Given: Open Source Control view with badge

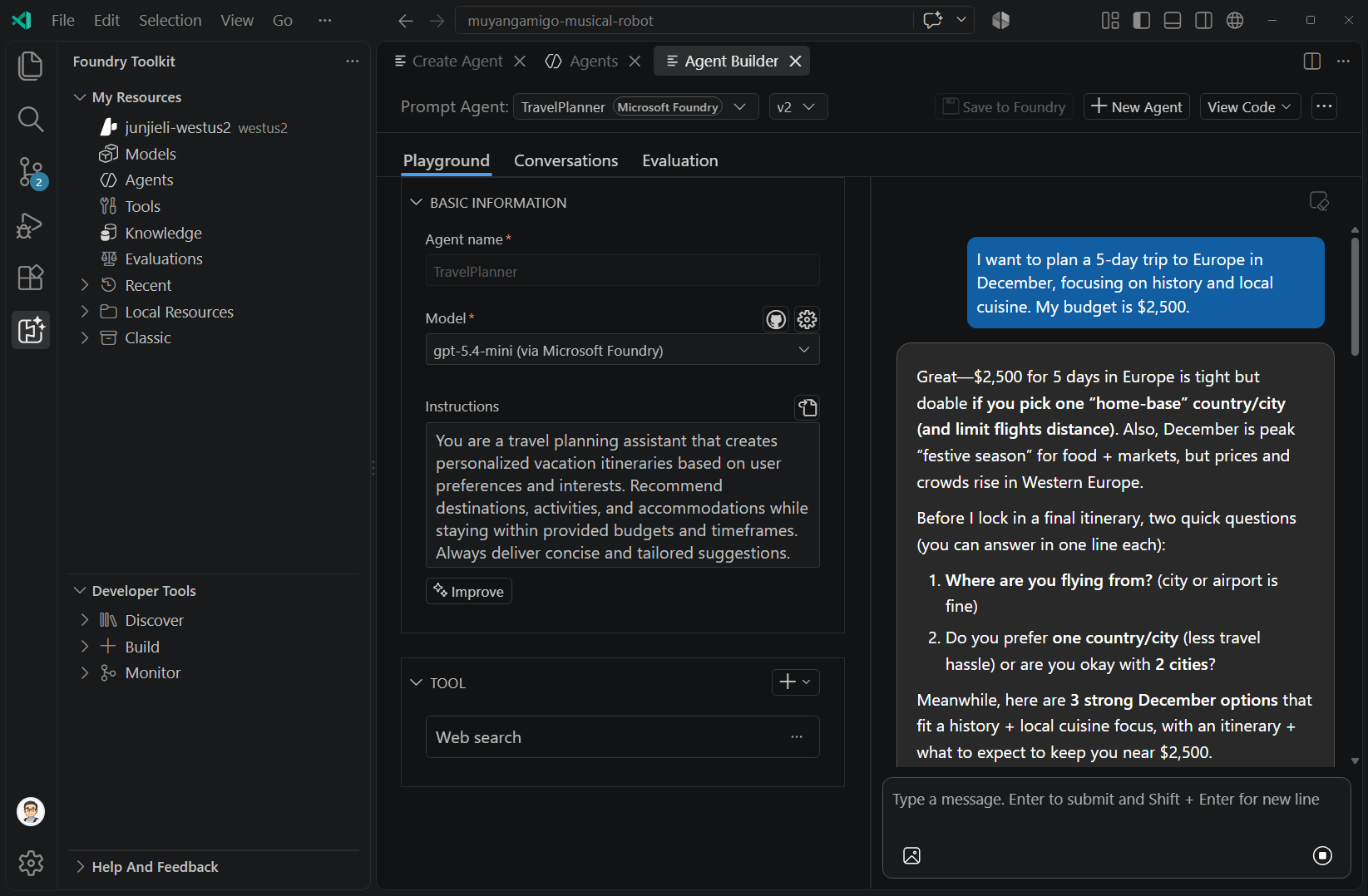Looking at the screenshot, I should click(30, 173).
